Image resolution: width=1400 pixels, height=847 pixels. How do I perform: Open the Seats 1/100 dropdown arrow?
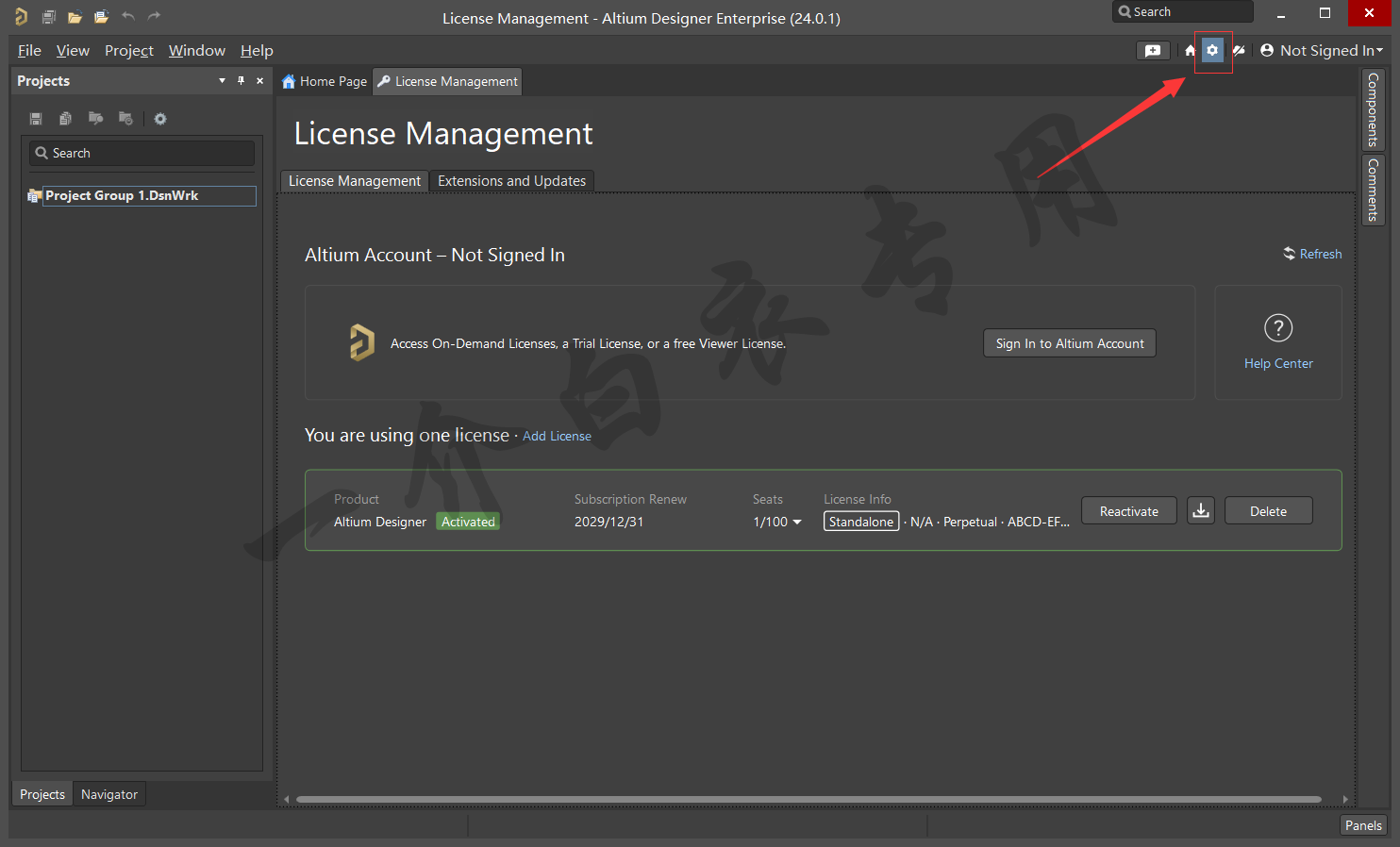(x=797, y=523)
